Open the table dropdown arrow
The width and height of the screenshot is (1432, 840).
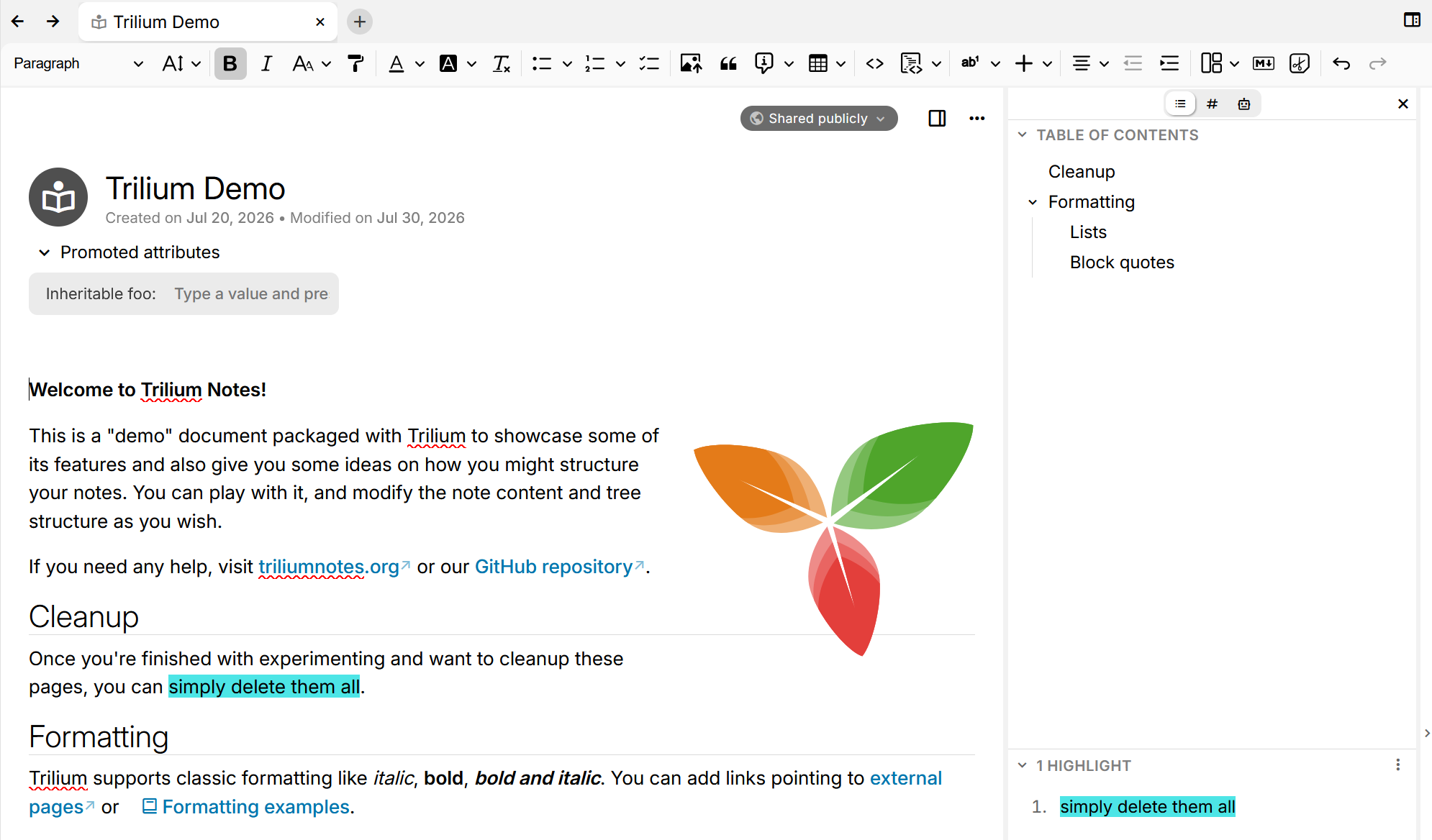click(x=840, y=63)
